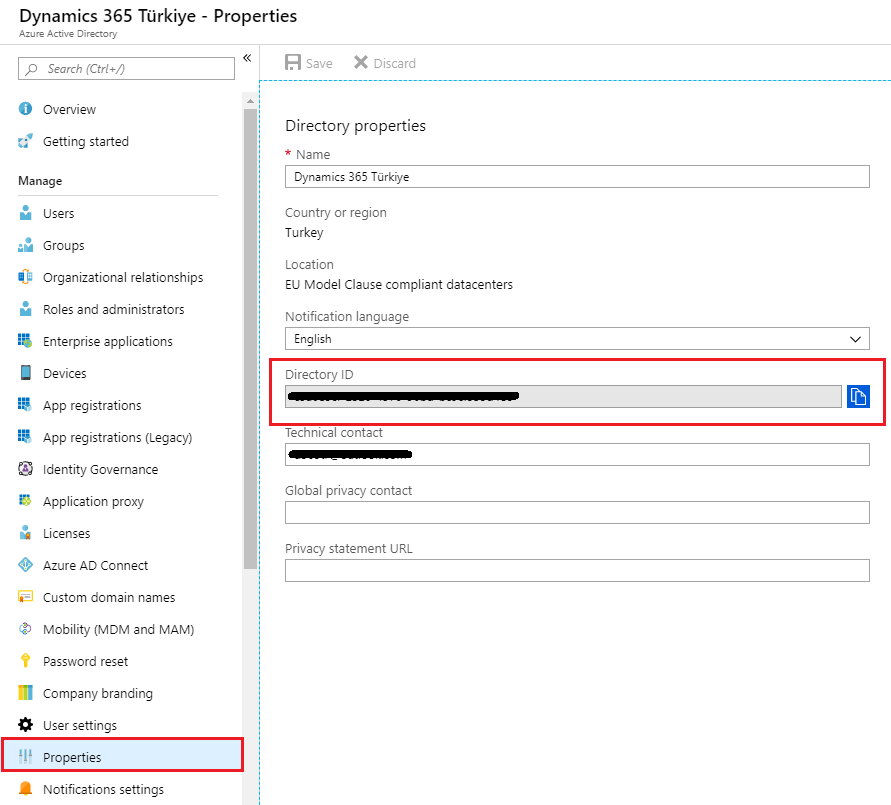
Task: Click the Global privacy contact field
Action: point(577,512)
